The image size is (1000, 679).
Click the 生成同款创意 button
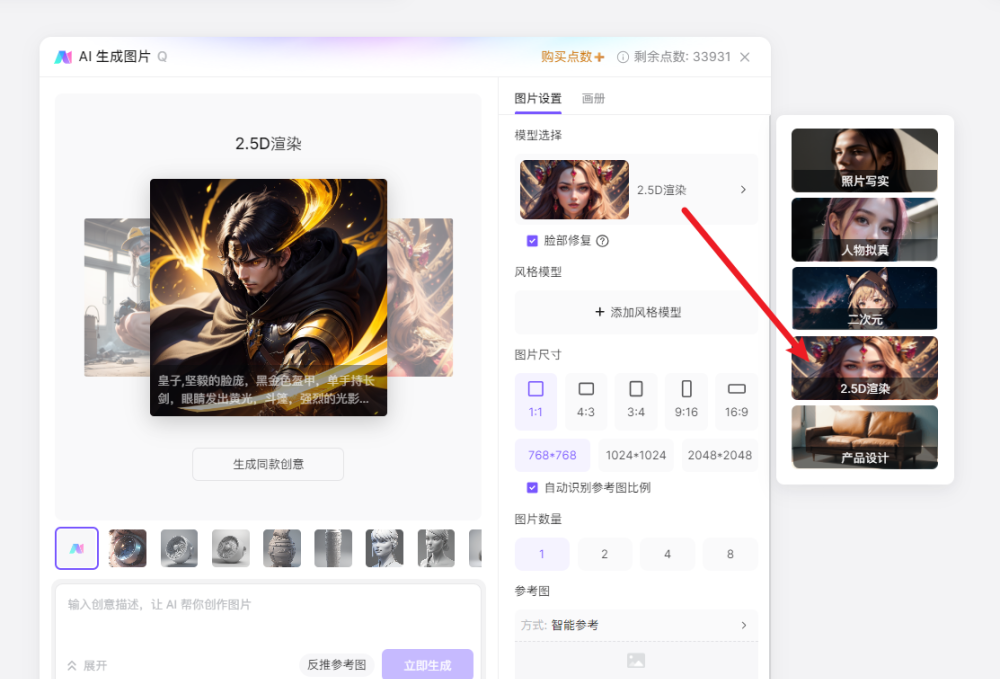268,464
